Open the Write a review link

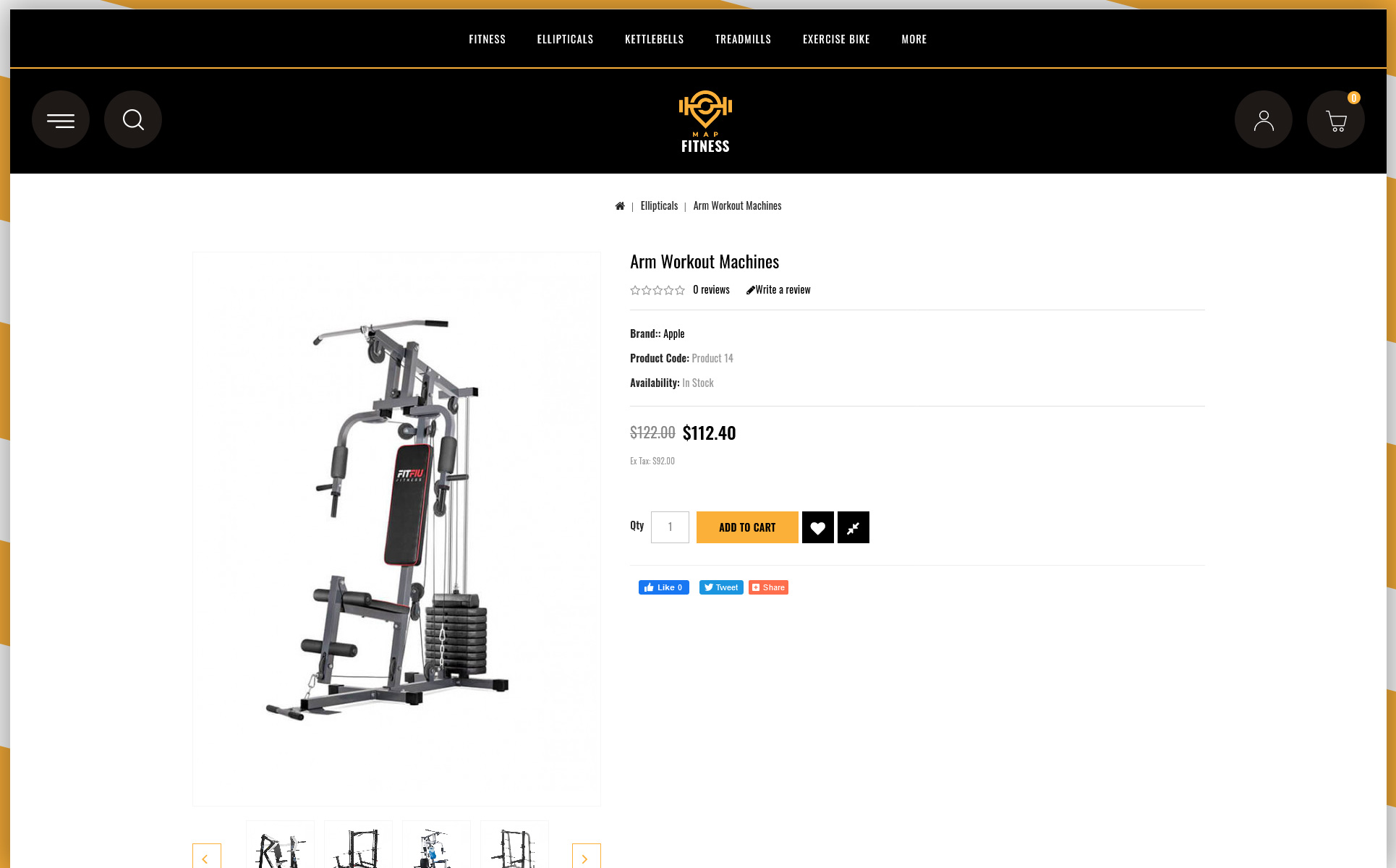click(x=778, y=289)
